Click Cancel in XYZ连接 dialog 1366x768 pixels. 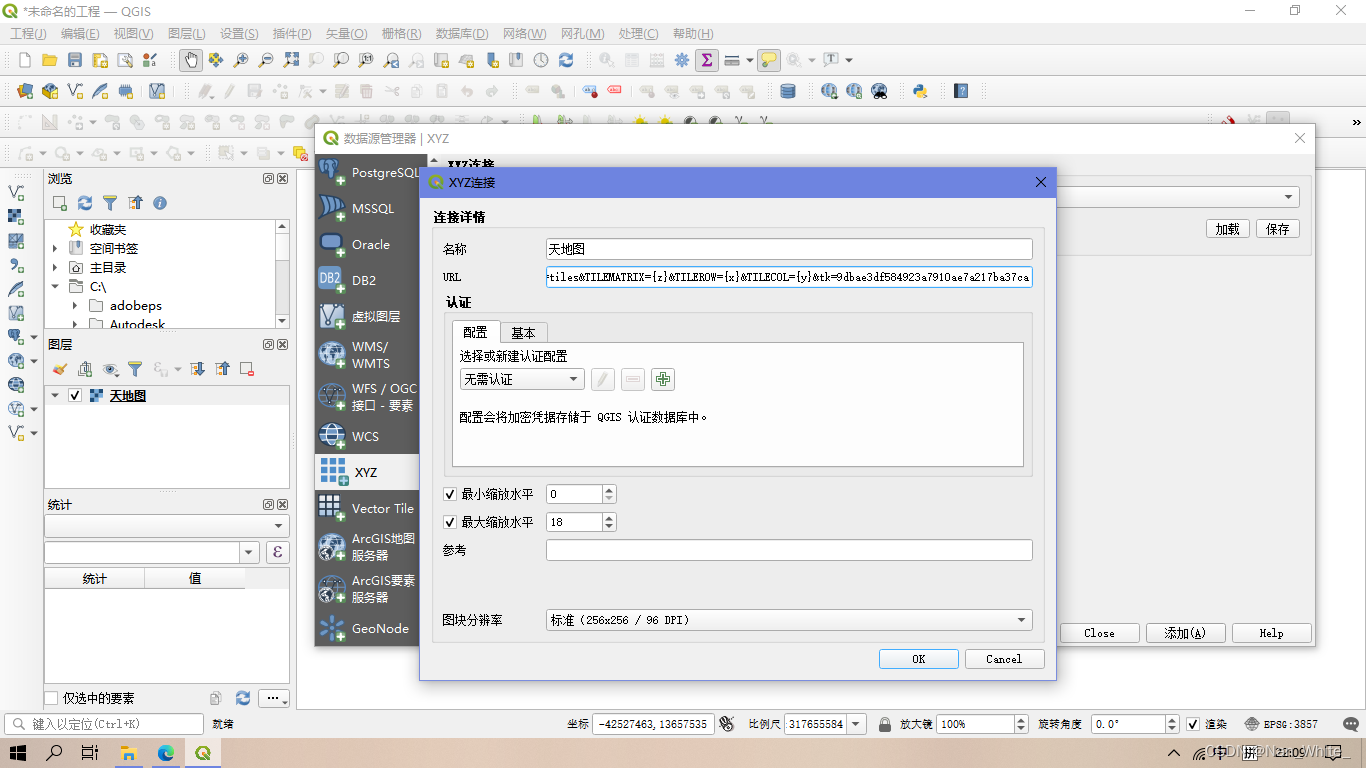click(1004, 659)
